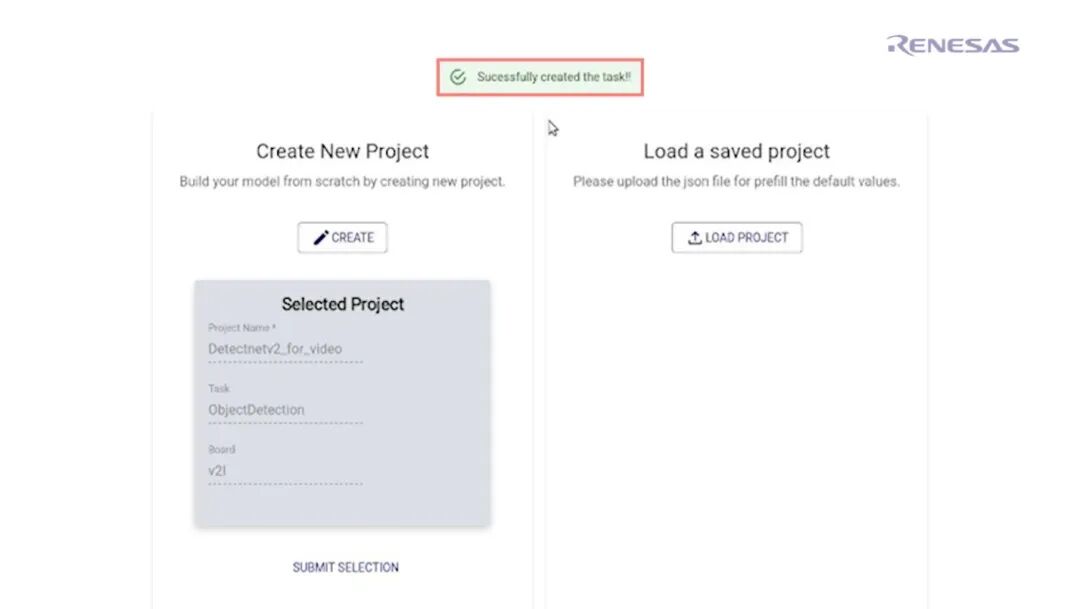Submit the selection via SUBMIT SELECTION
1080x609 pixels.
pyautogui.click(x=345, y=567)
